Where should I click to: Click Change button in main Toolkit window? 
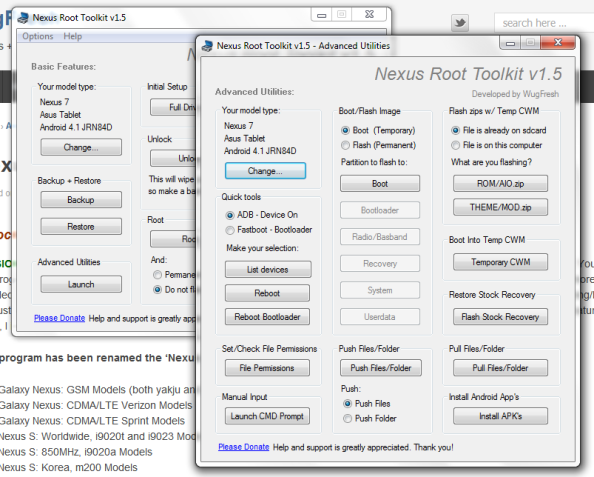pyautogui.click(x=81, y=147)
